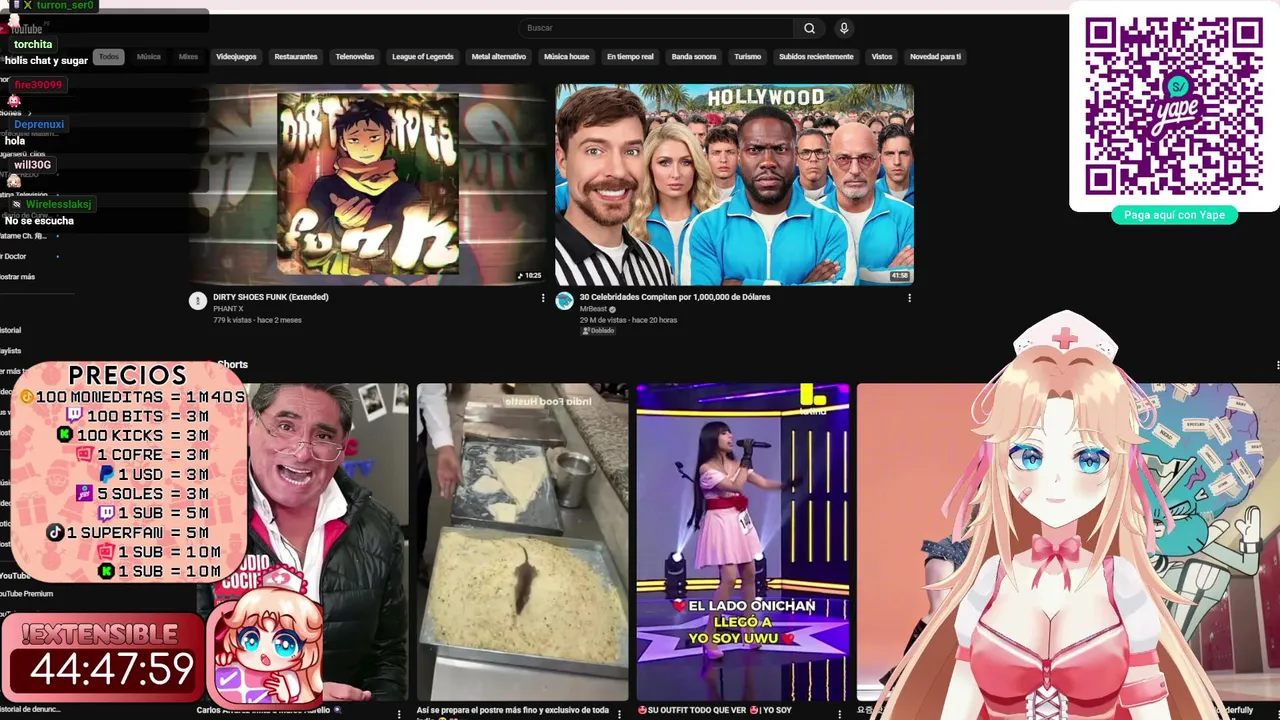Open the PHANT X channel link
1280x720 pixels.
tap(228, 309)
